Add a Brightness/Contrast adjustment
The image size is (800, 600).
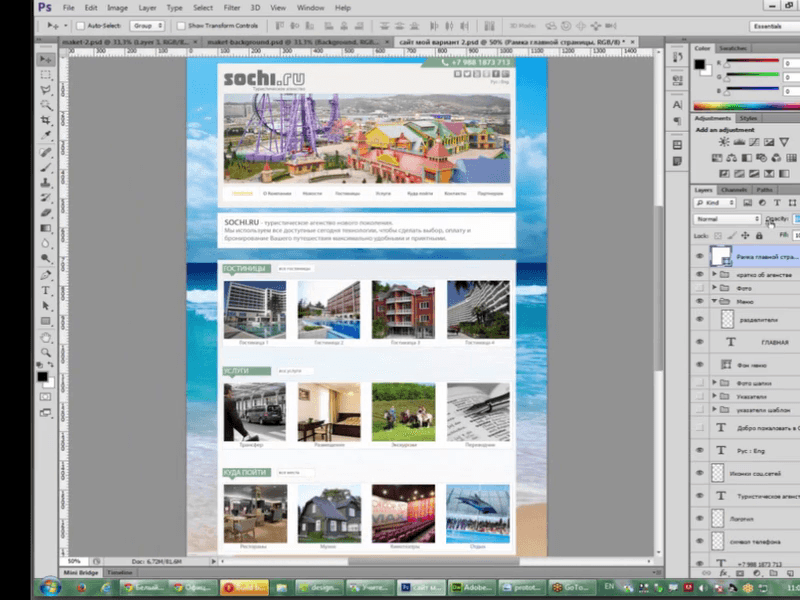click(723, 142)
